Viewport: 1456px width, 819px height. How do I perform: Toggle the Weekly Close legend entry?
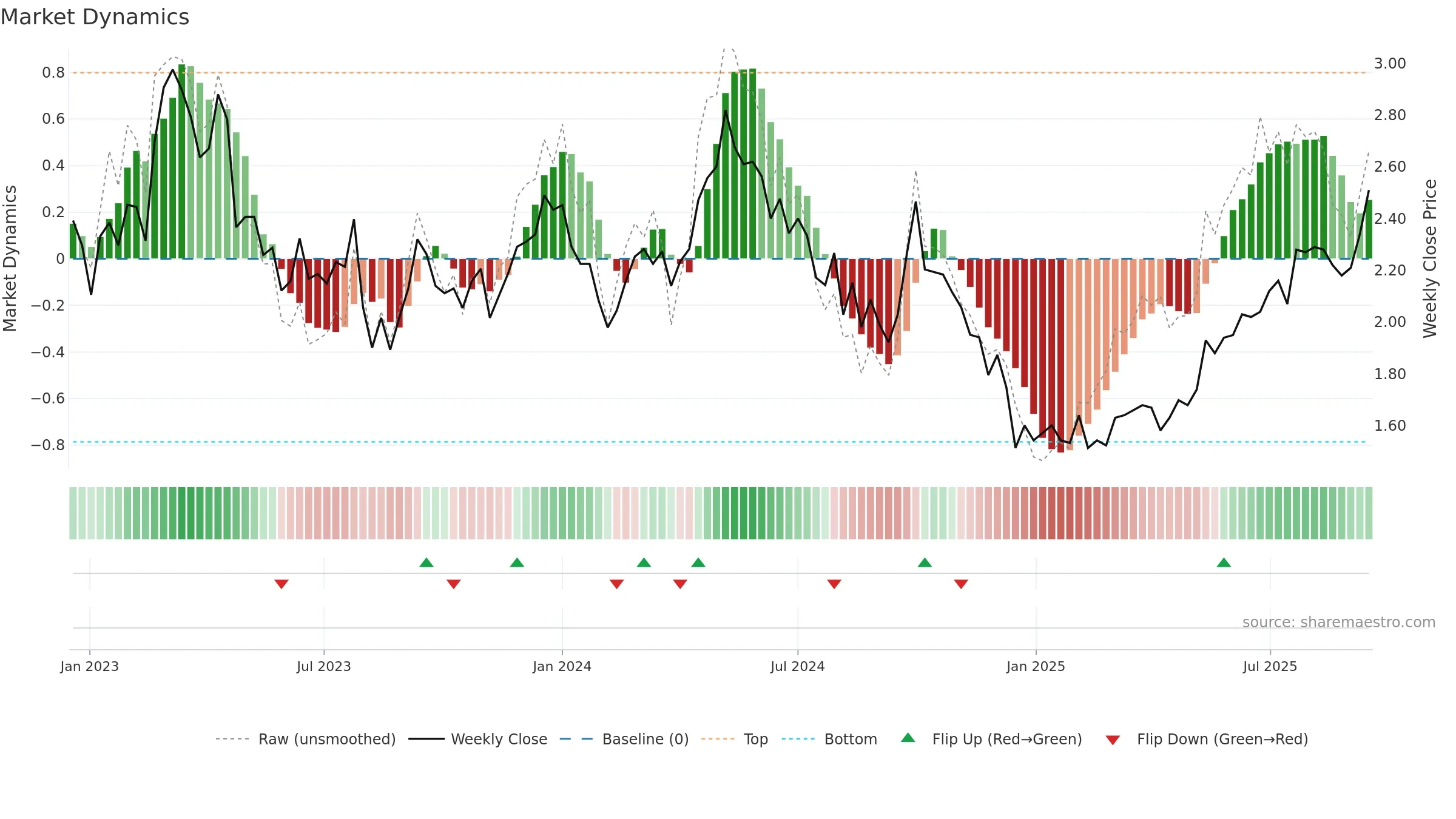(x=477, y=739)
